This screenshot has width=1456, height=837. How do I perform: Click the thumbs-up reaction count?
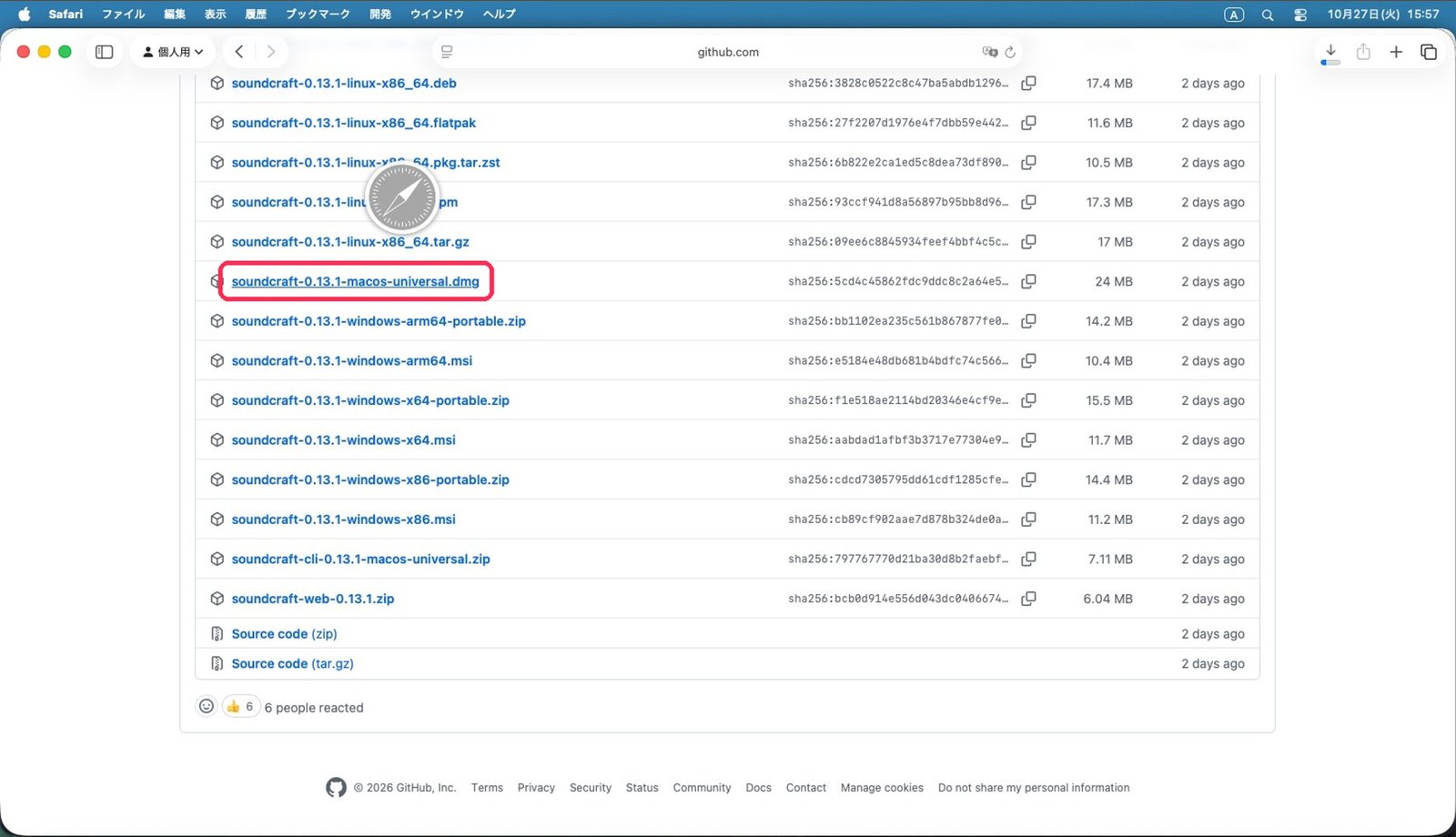coord(241,707)
